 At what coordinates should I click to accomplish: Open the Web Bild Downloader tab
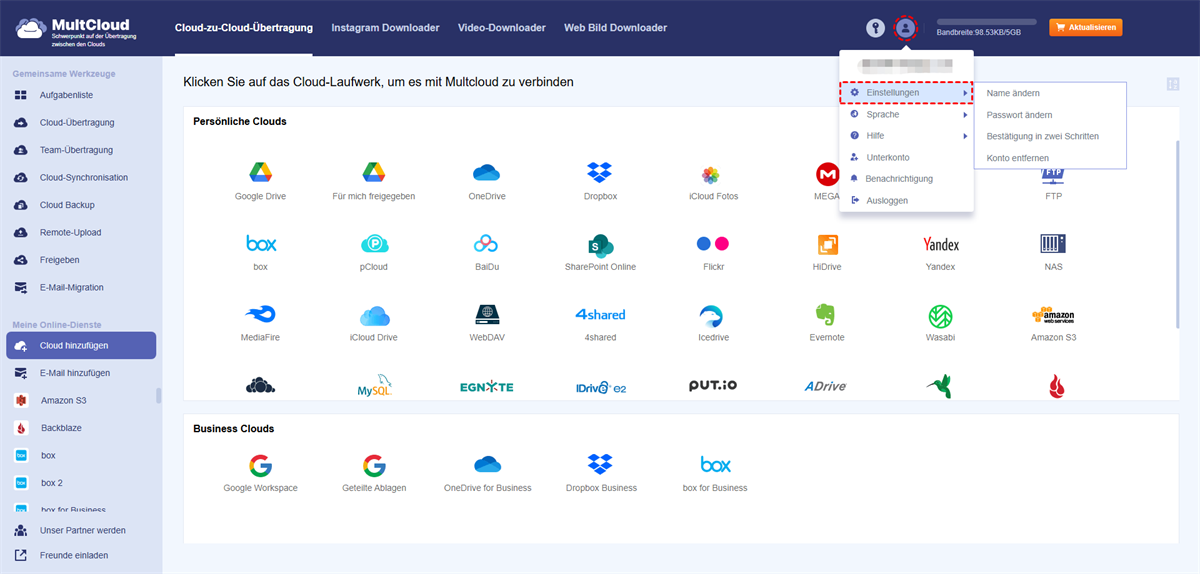(x=615, y=28)
